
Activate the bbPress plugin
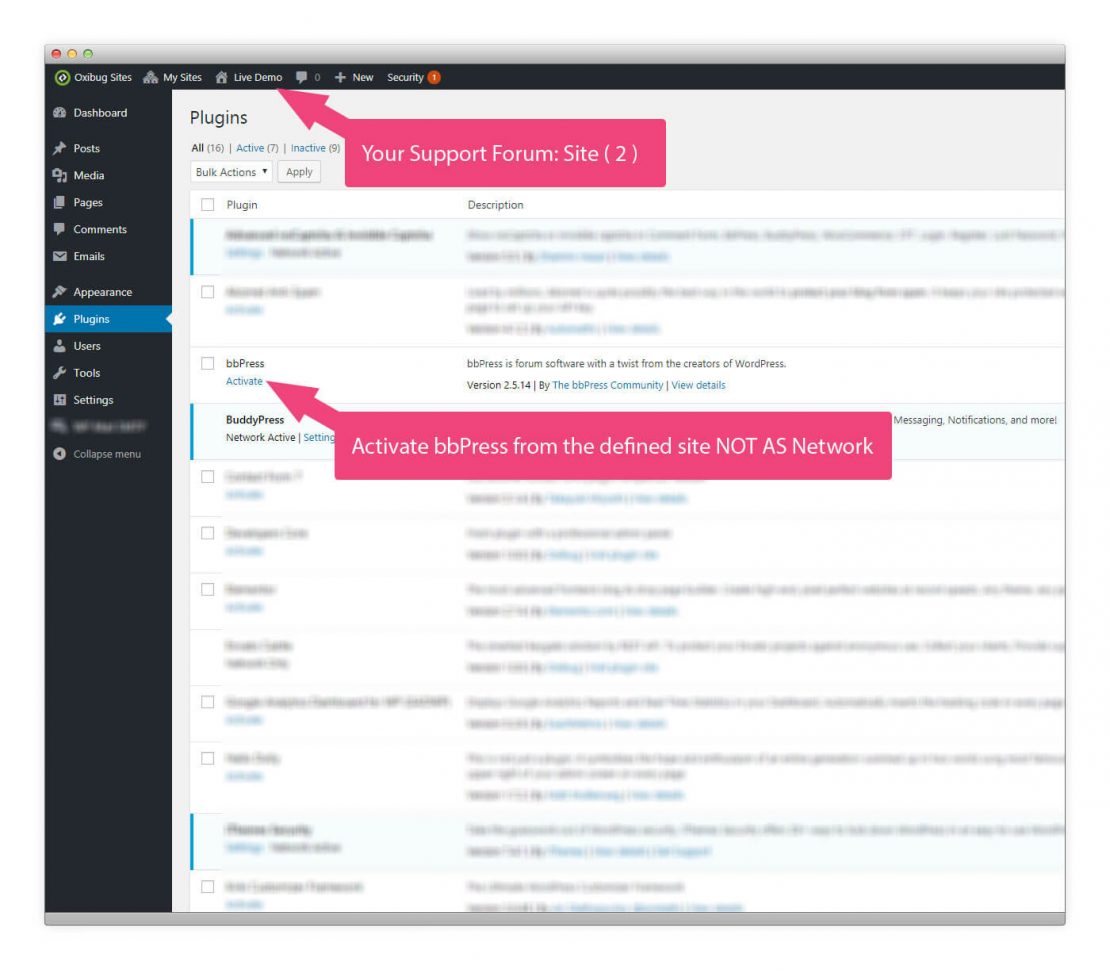(244, 381)
